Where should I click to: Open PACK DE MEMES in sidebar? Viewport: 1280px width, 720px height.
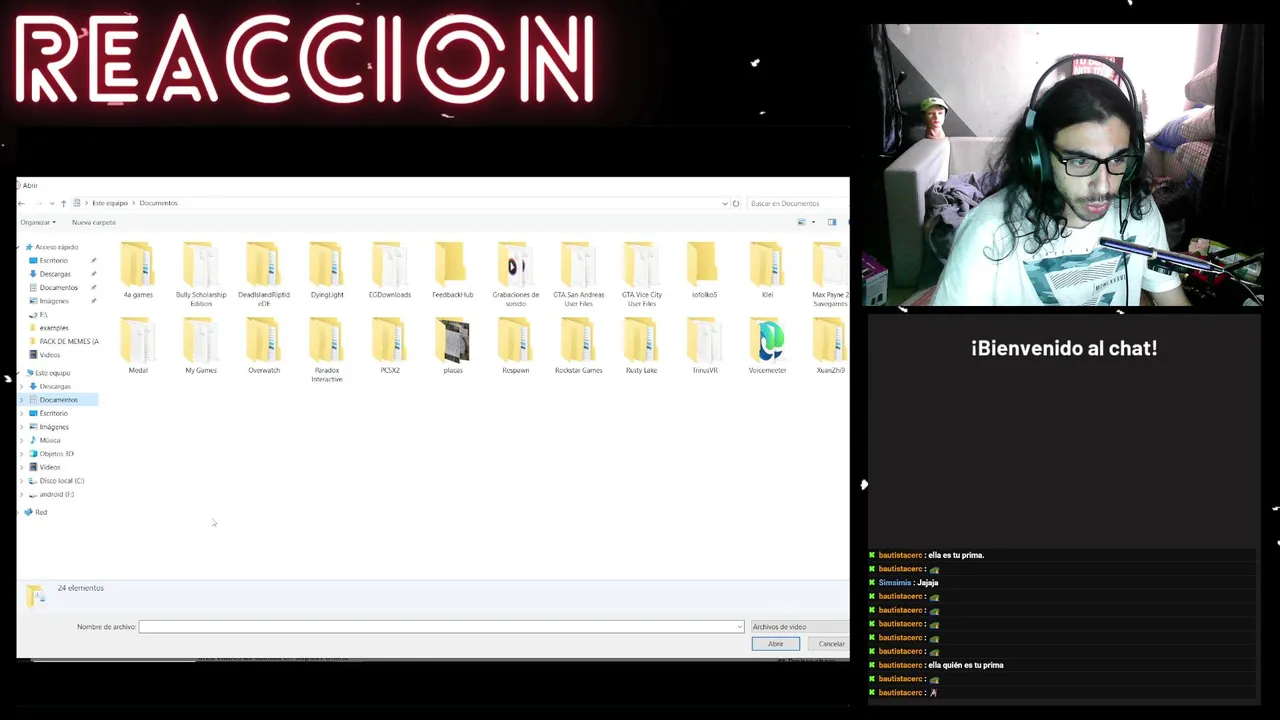click(x=68, y=341)
